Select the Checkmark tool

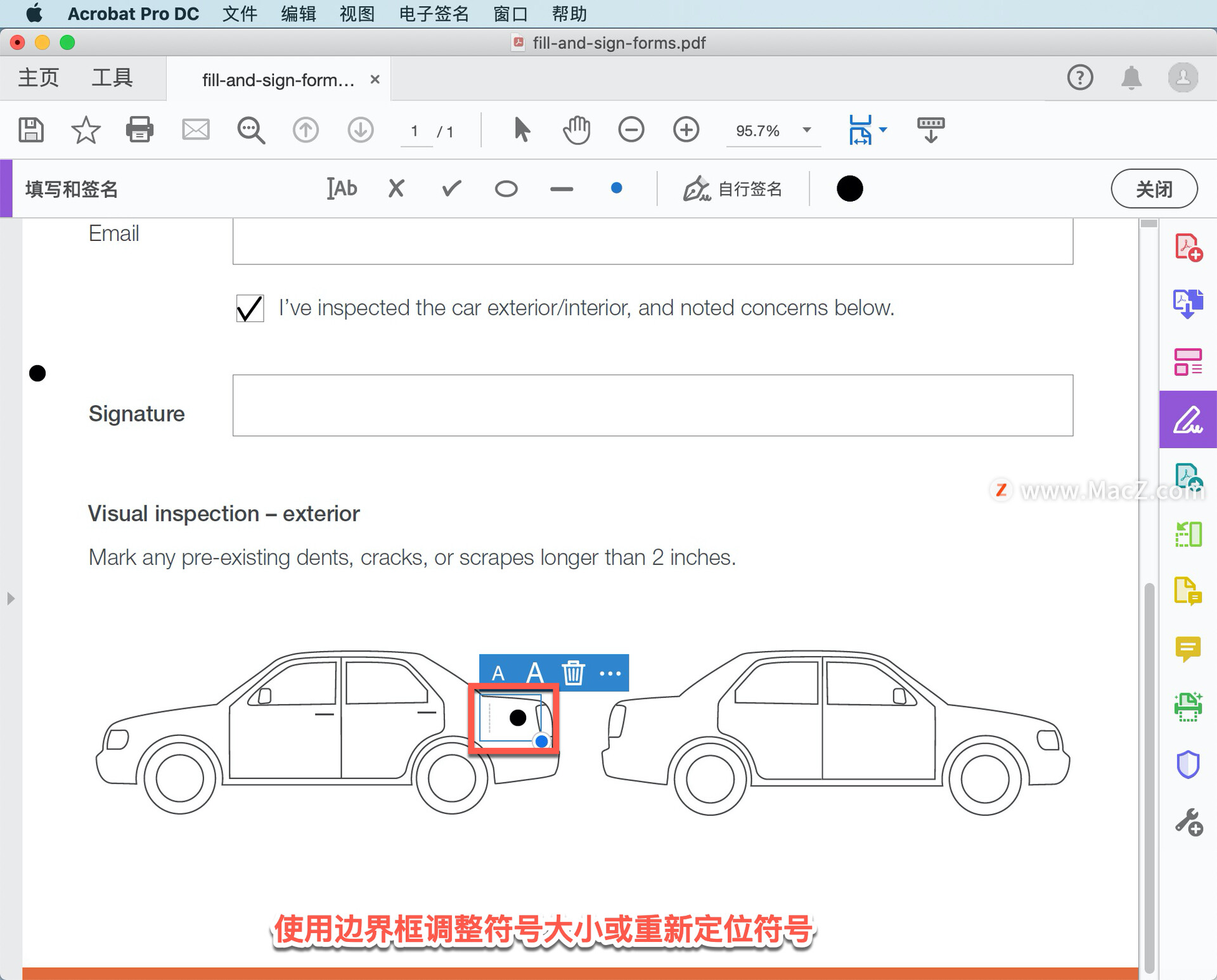click(451, 188)
